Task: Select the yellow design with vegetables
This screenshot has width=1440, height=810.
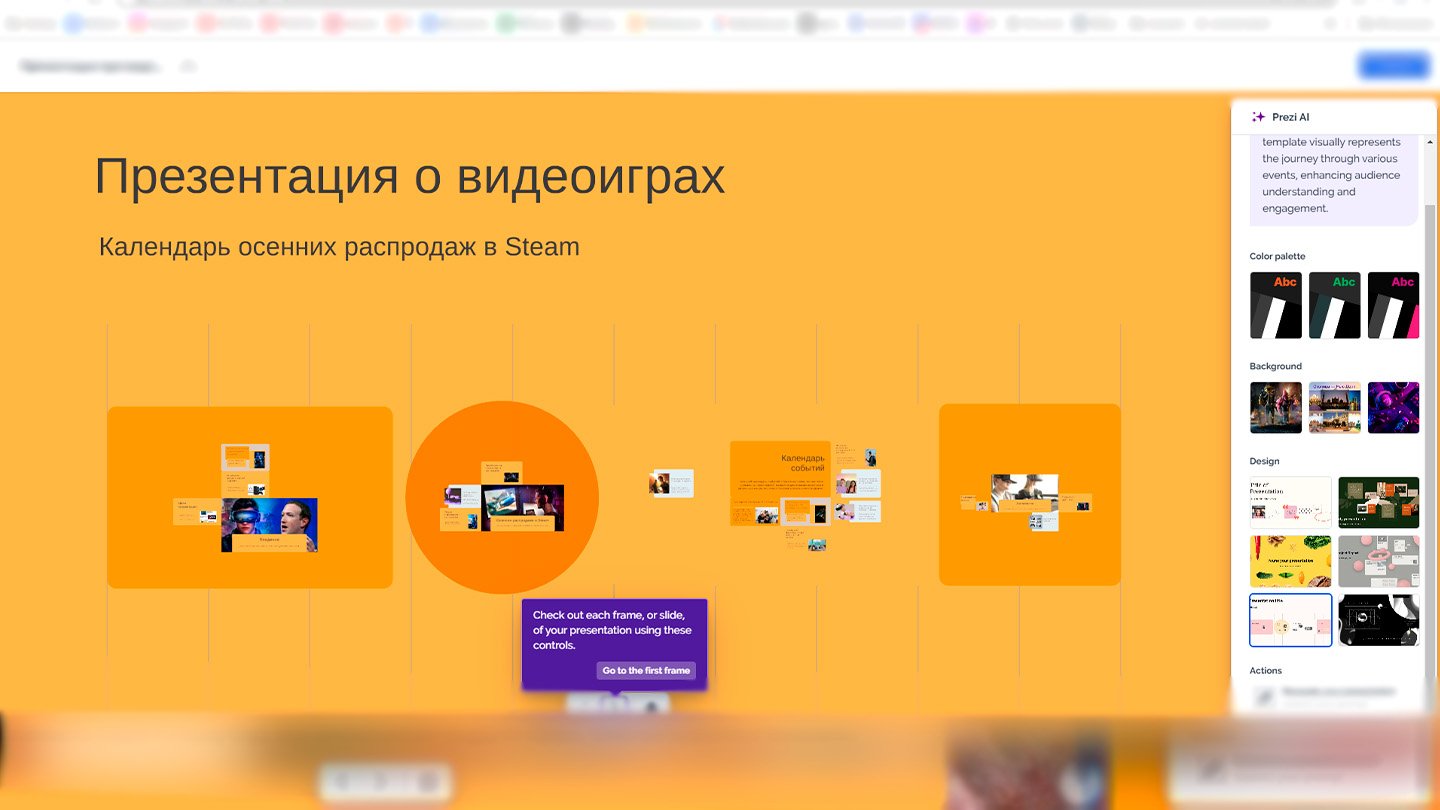Action: click(1290, 561)
